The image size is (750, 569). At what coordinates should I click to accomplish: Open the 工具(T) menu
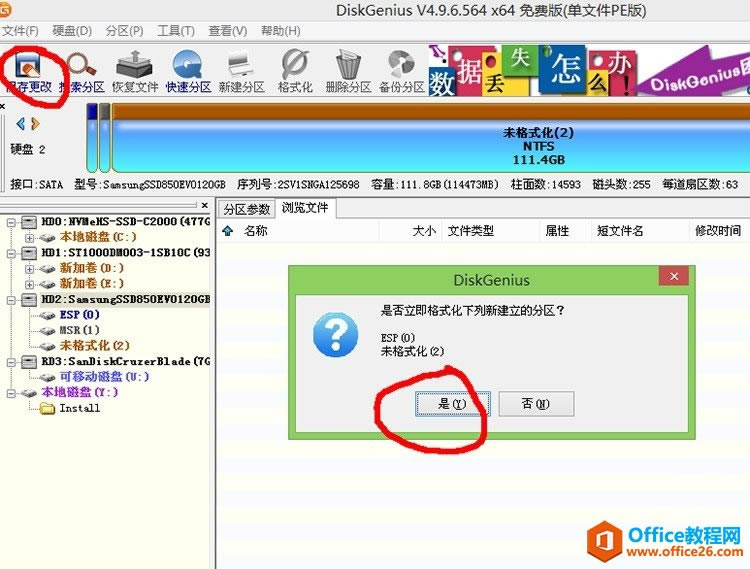point(176,31)
